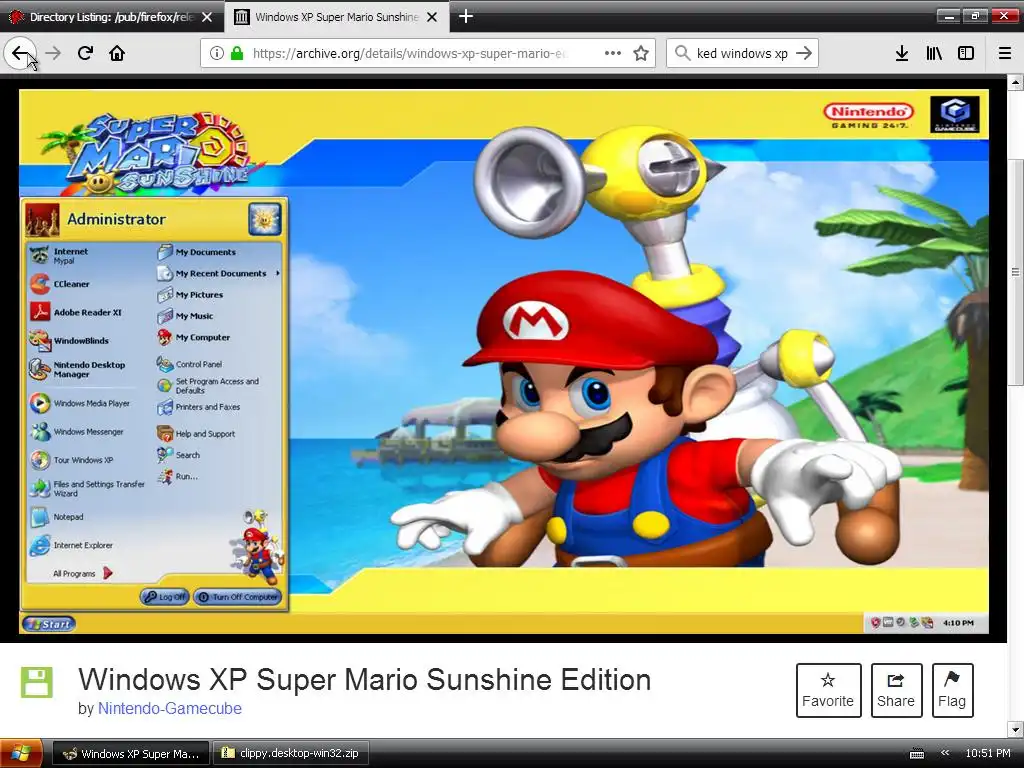Open a new tab with the plus button
Viewport: 1024px width, 768px height.
tap(466, 16)
